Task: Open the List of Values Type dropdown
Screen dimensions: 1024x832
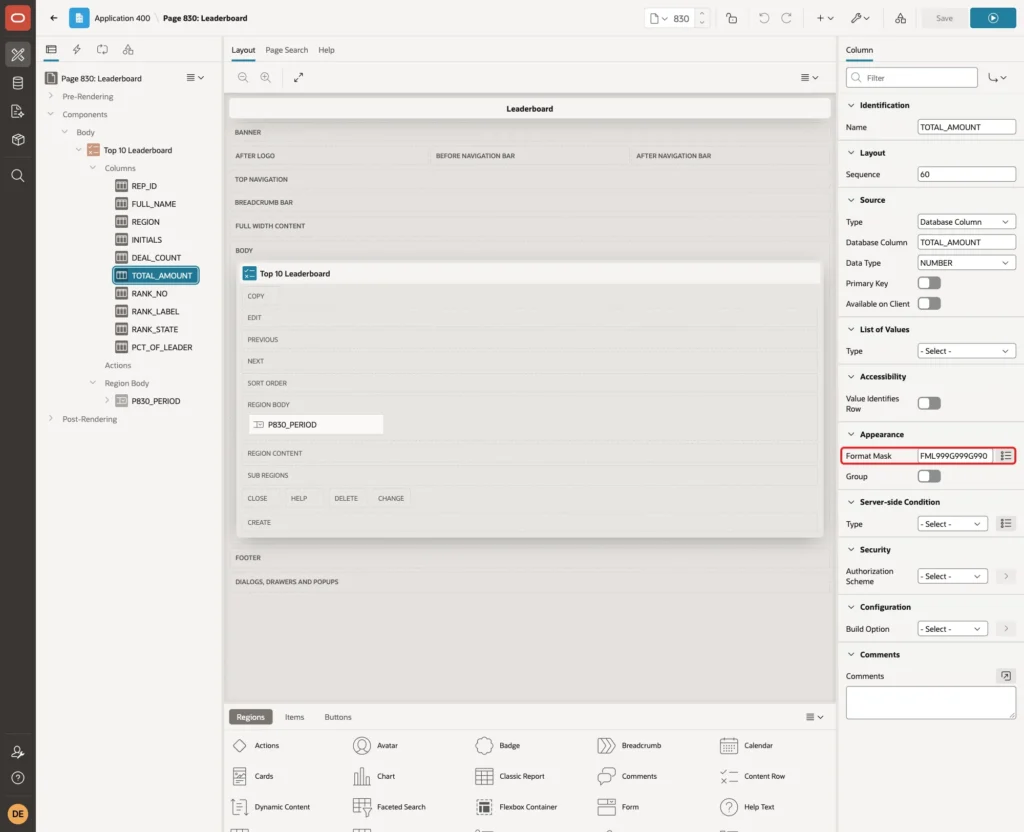Action: click(966, 351)
